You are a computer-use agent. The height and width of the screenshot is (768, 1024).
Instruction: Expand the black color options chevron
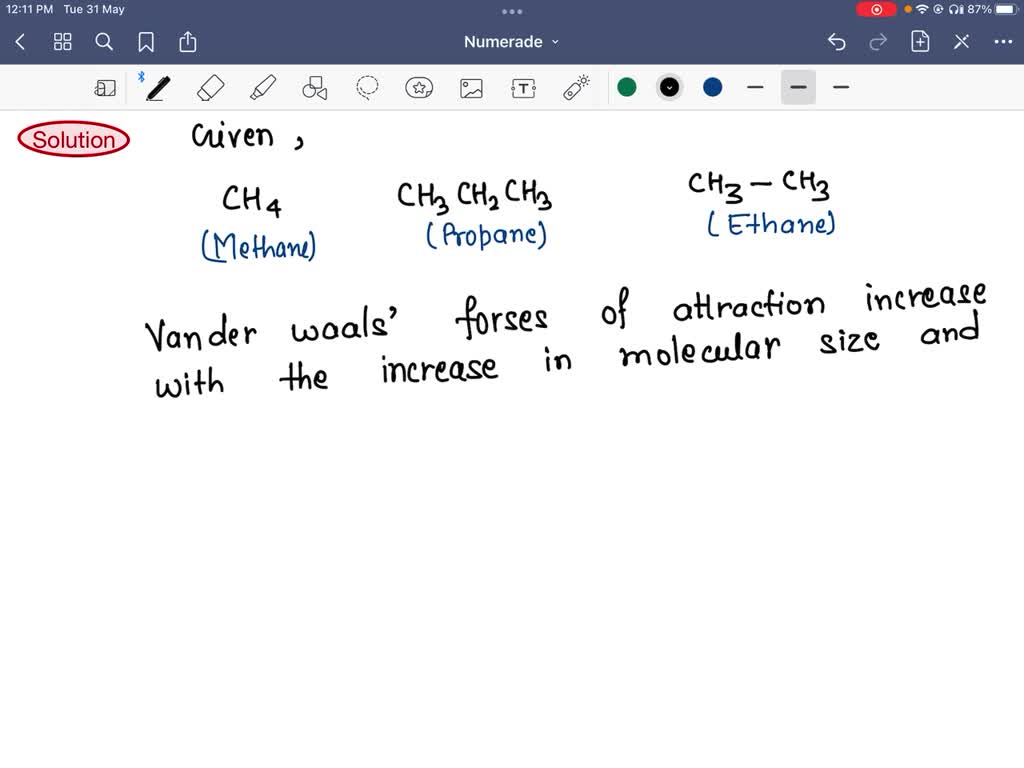[x=669, y=87]
